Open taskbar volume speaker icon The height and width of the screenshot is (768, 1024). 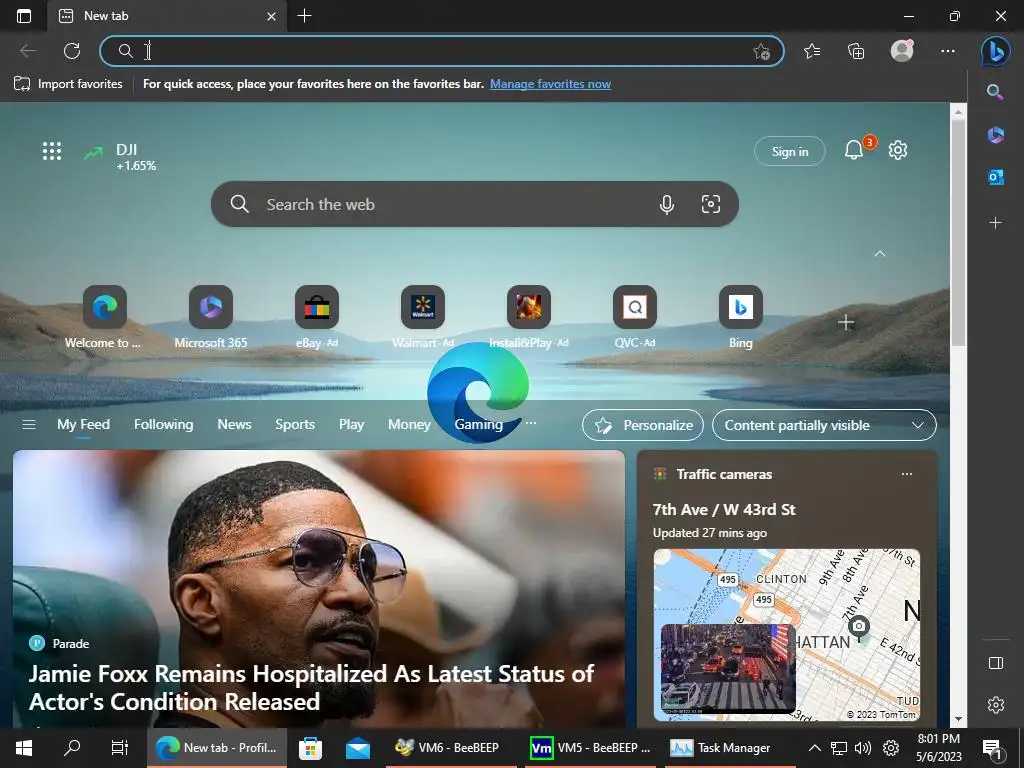863,748
